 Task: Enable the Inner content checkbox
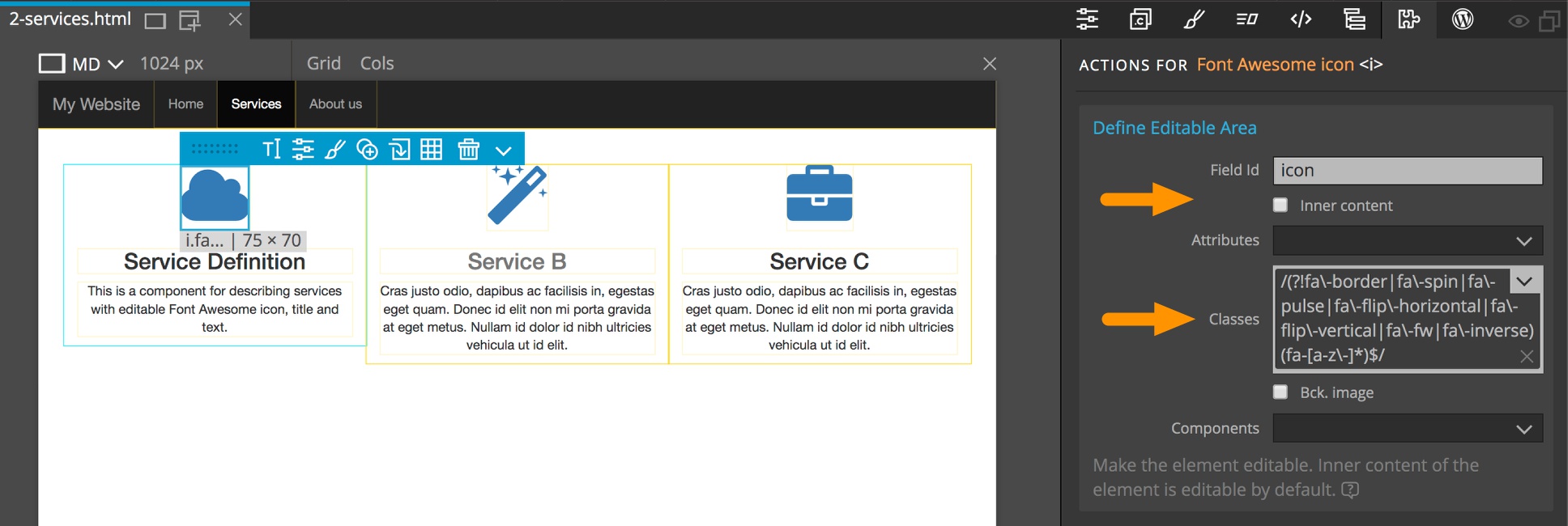pos(1280,205)
